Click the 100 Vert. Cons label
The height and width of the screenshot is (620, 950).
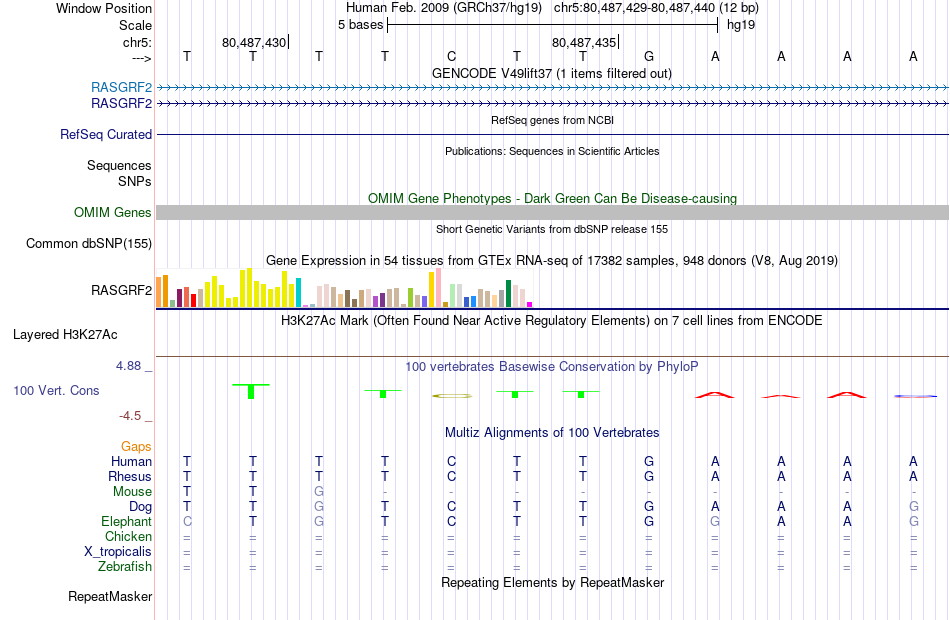[56, 391]
